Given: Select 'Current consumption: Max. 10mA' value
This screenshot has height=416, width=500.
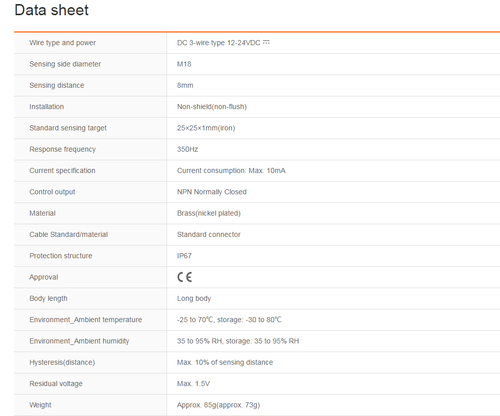Looking at the screenshot, I should [231, 171].
